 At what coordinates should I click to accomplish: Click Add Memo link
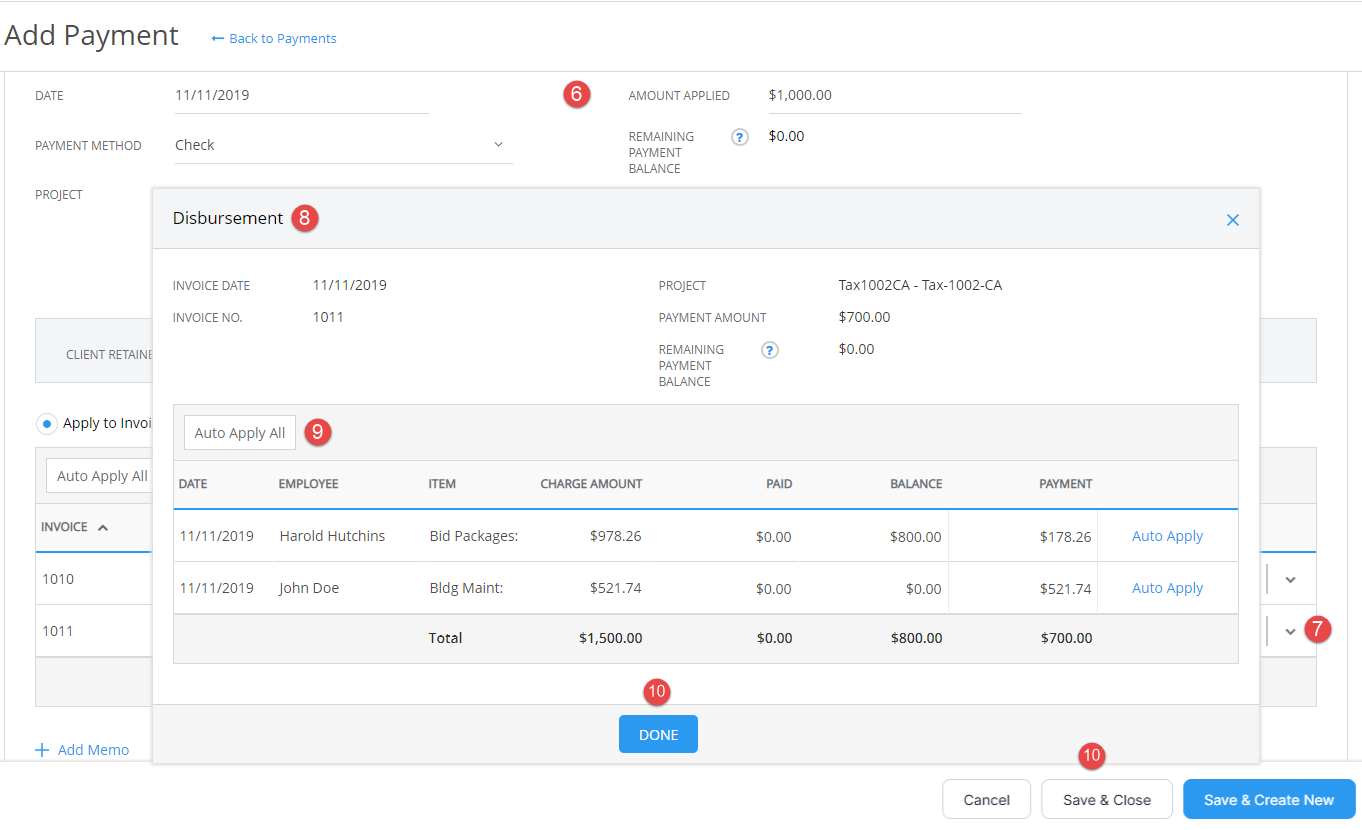coord(93,750)
